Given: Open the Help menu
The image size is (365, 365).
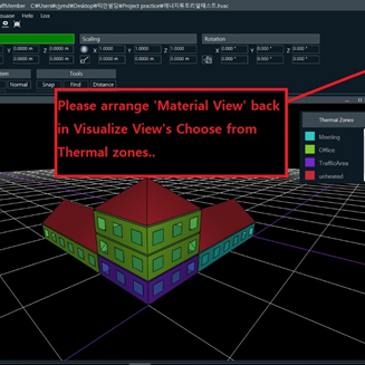Looking at the screenshot, I should (27, 16).
